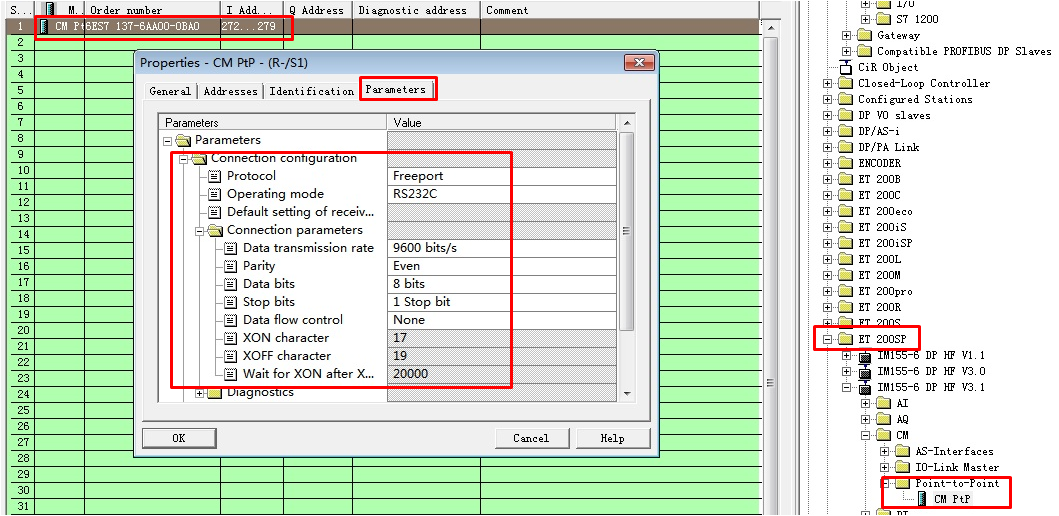This screenshot has height=516, width=1059.
Task: Click the Diagnostics folder icon
Action: 215,393
